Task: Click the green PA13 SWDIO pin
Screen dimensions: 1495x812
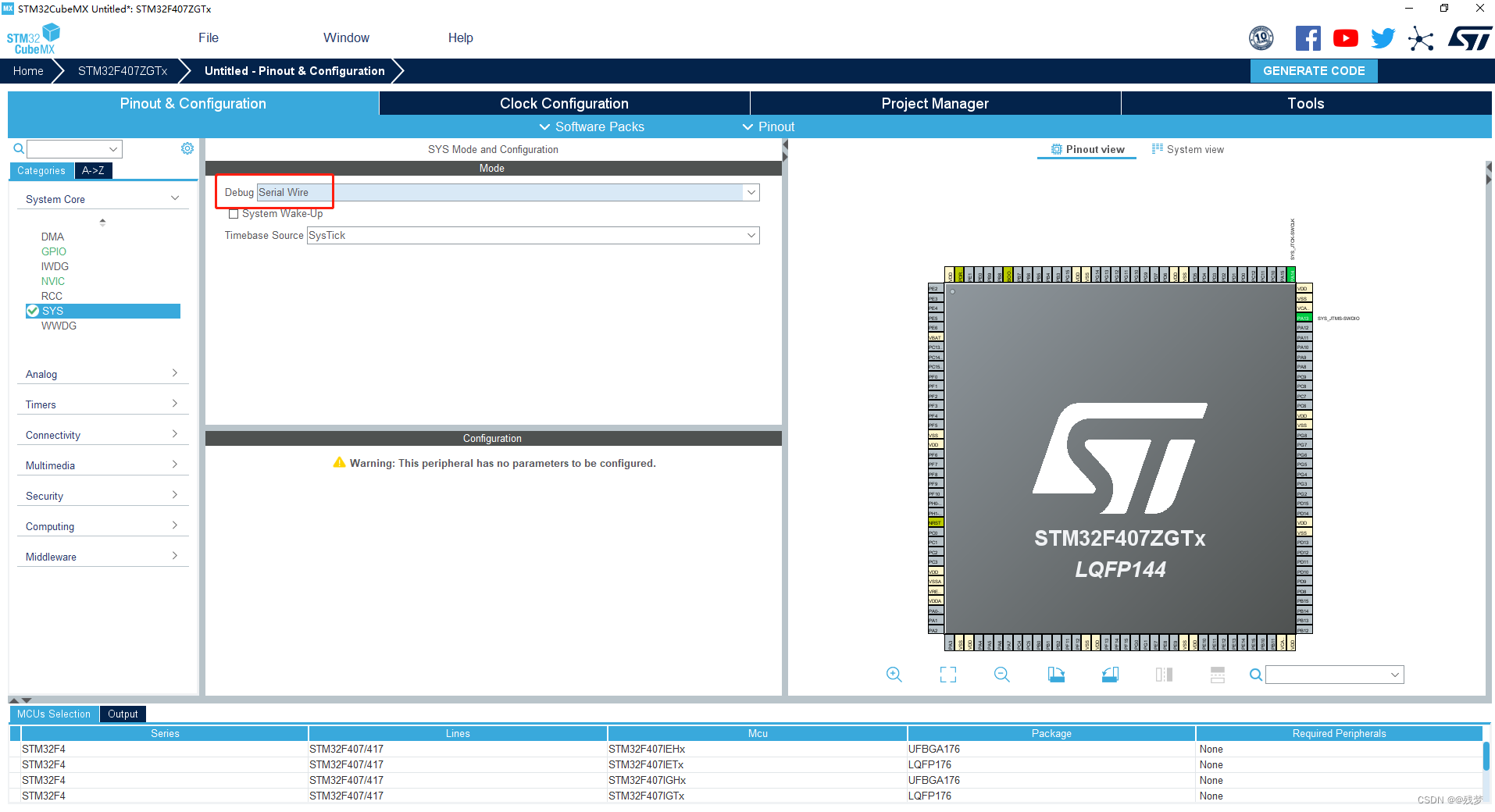Action: pos(1304,318)
